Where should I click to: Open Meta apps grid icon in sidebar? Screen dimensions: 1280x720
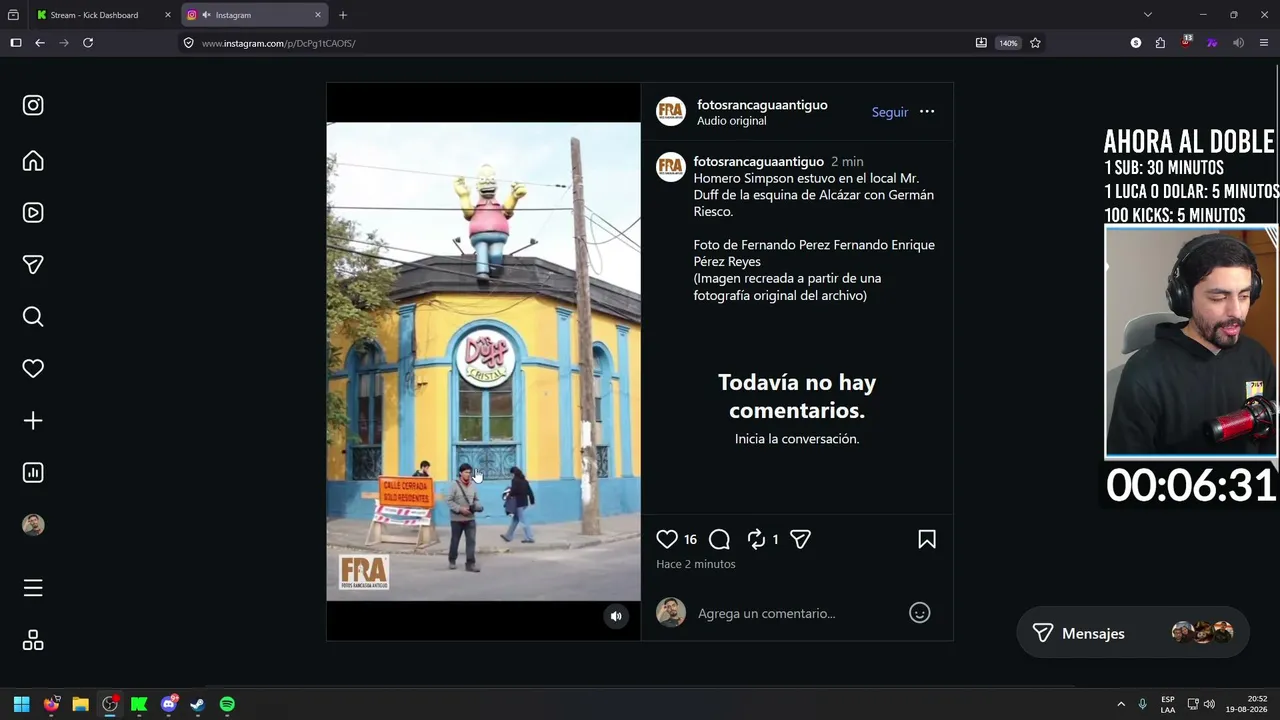point(33,640)
